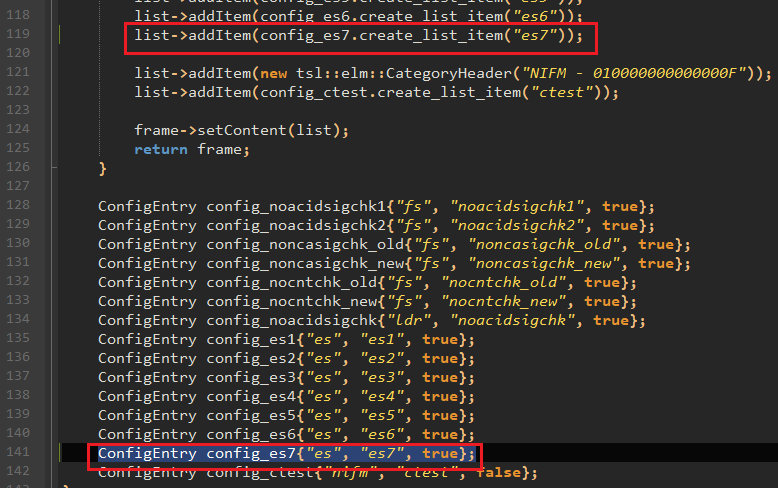The width and height of the screenshot is (778, 488).
Task: Select line number 135 in the gutter
Action: (18, 338)
